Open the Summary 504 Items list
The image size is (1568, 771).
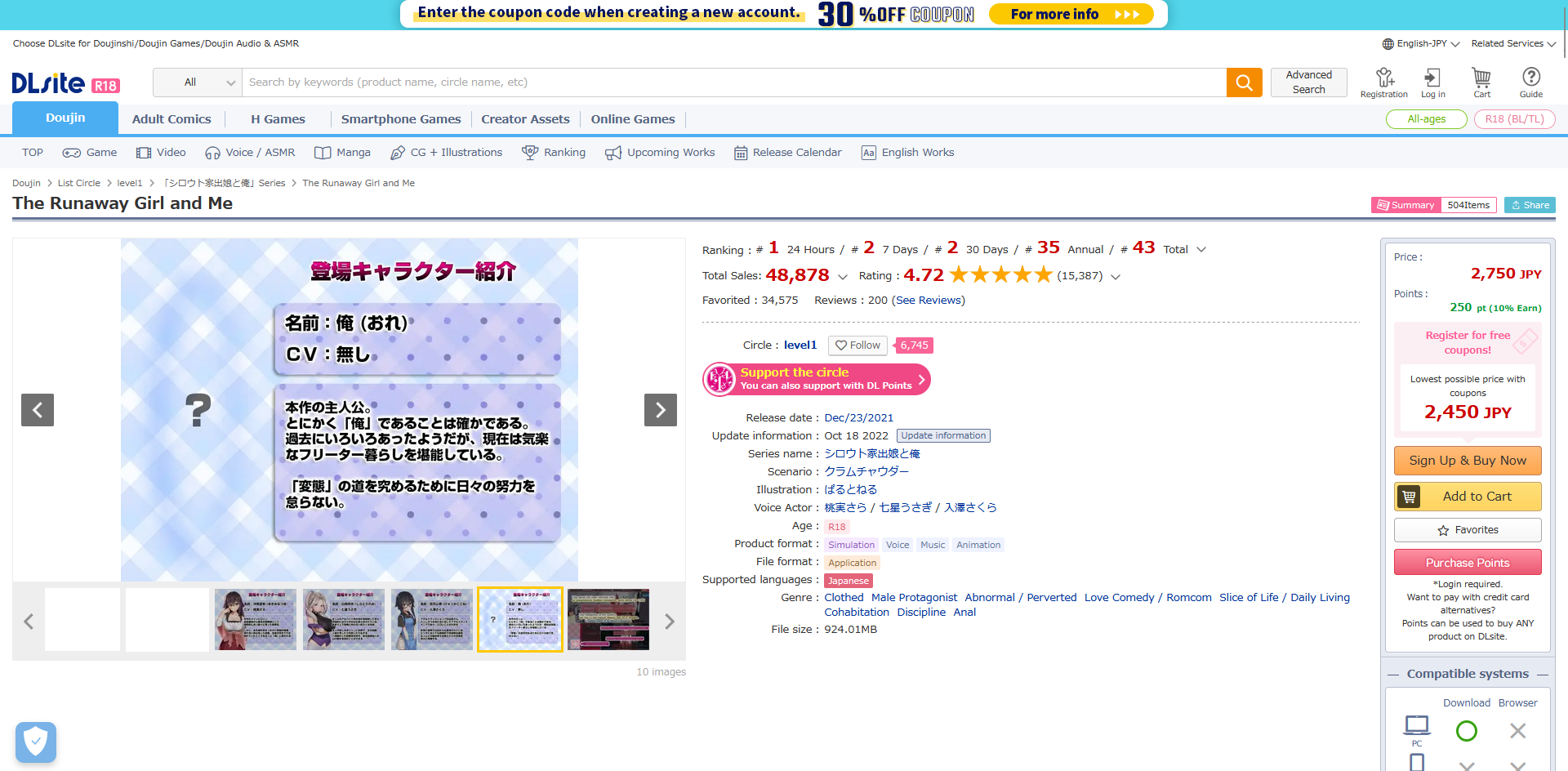1433,205
